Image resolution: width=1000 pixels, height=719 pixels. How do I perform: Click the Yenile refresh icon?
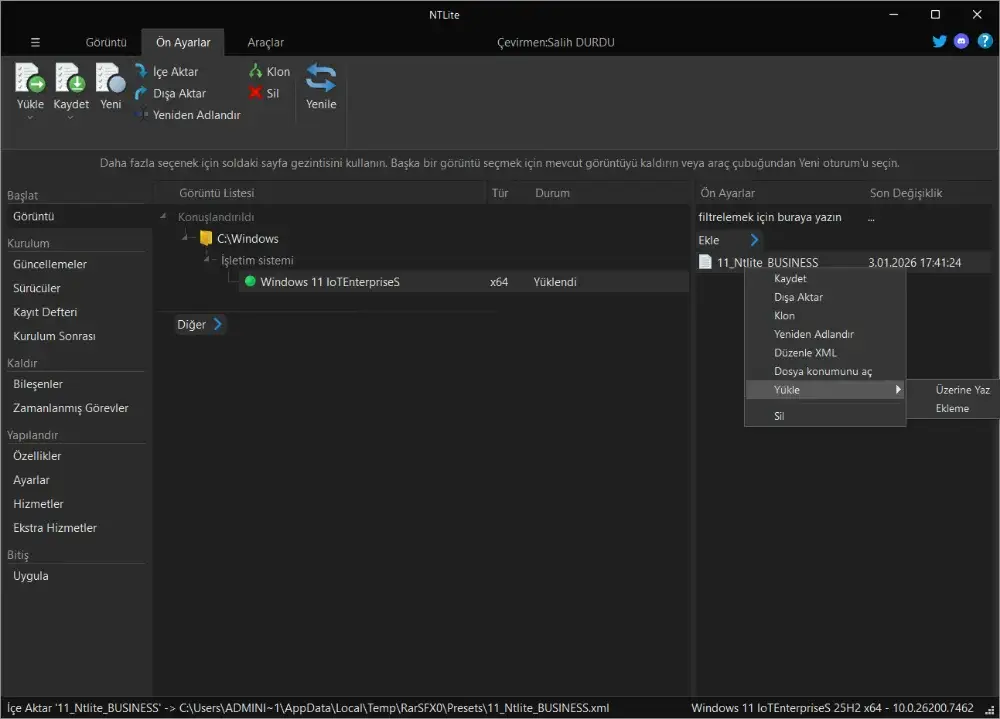[x=321, y=79]
